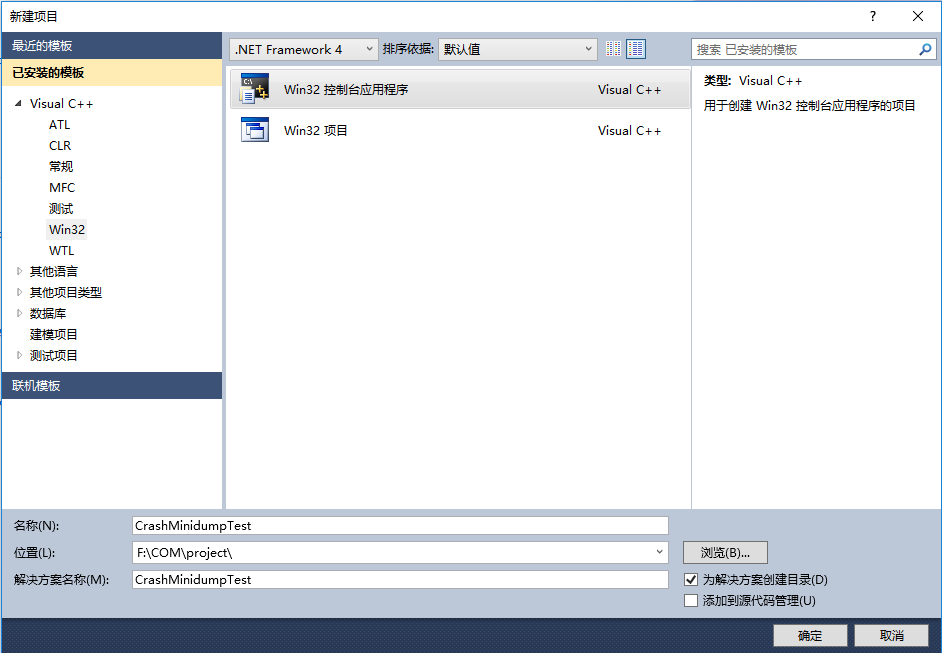Viewport: 942px width, 653px height.
Task: Select Win32 in the template tree
Action: coord(67,229)
